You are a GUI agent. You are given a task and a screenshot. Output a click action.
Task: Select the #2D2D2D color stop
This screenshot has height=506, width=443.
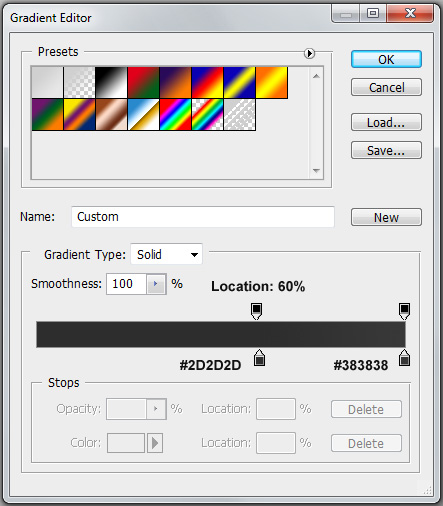pos(259,358)
